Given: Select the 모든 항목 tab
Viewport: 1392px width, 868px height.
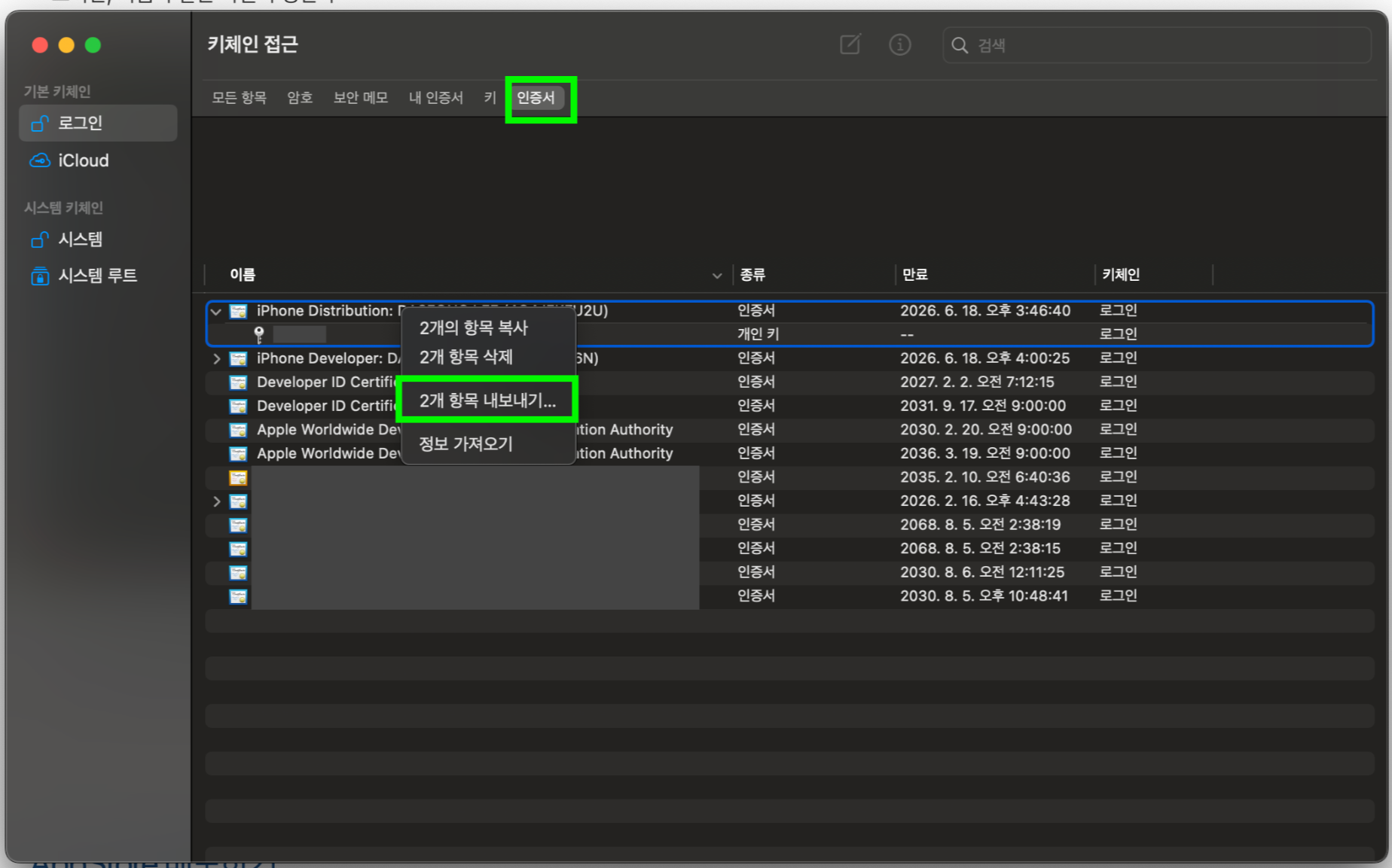Looking at the screenshot, I should click(239, 98).
